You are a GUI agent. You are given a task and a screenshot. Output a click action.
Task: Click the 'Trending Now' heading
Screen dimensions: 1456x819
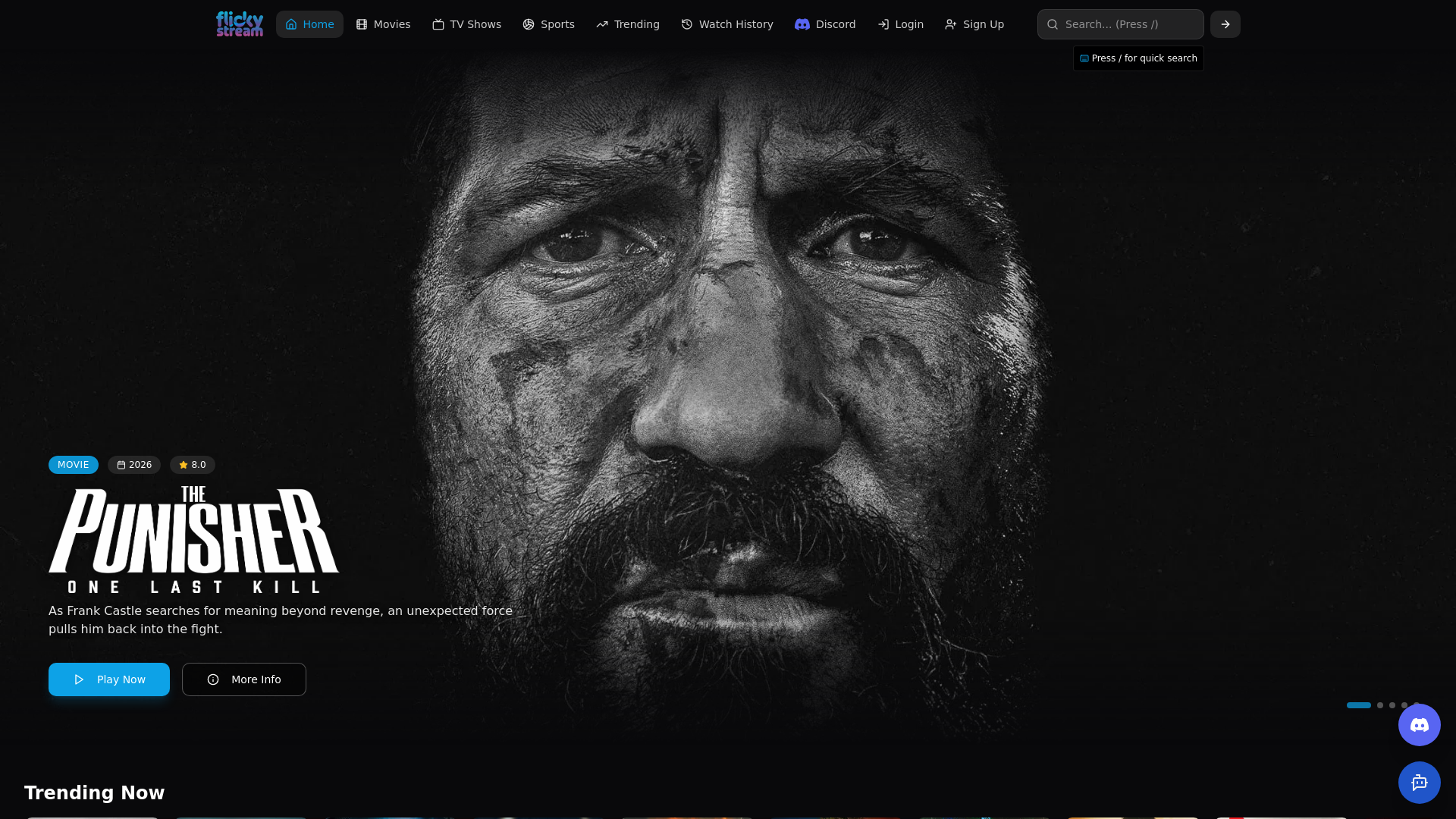point(94,793)
